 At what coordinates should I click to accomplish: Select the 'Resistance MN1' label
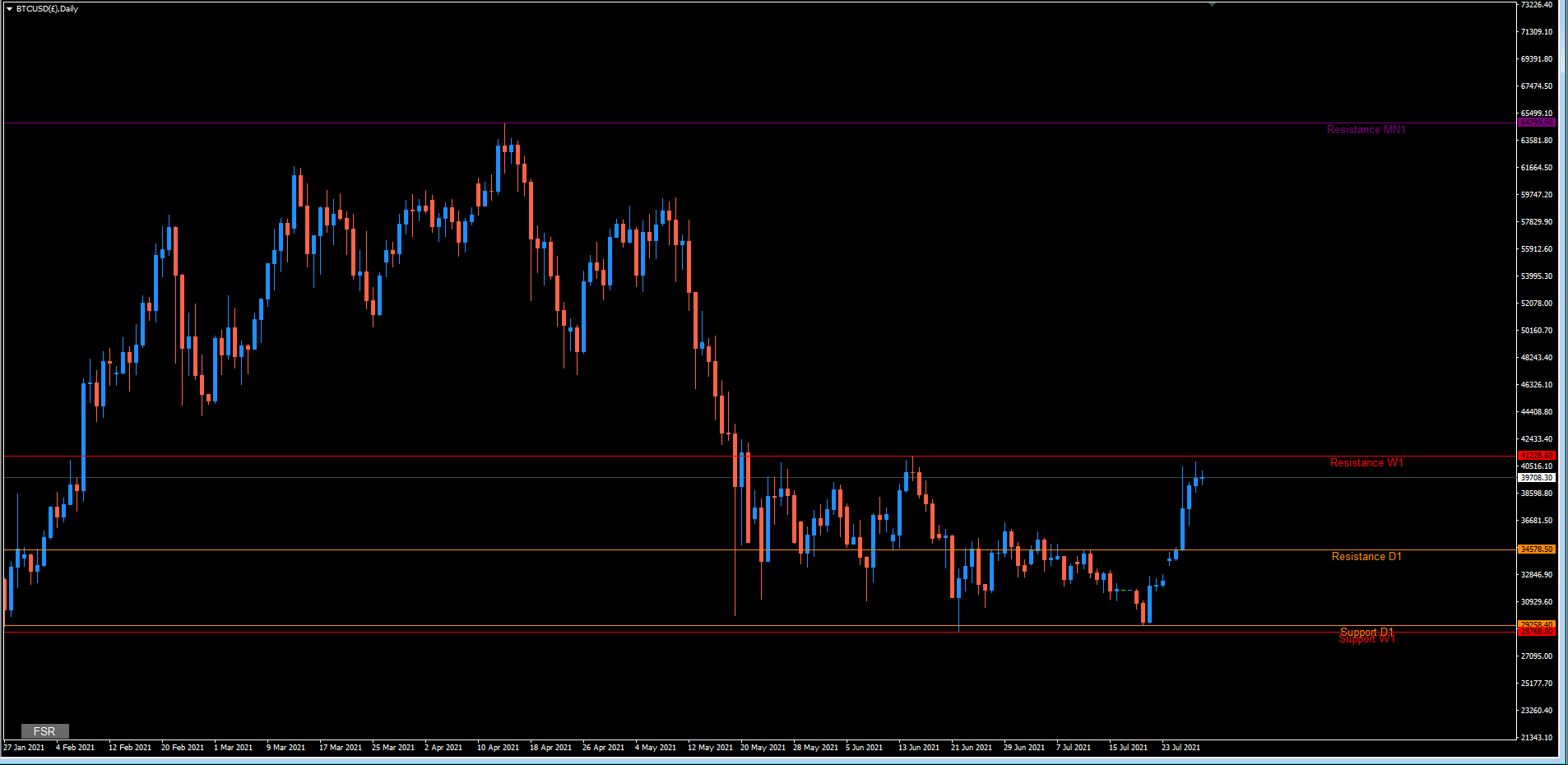(1366, 129)
